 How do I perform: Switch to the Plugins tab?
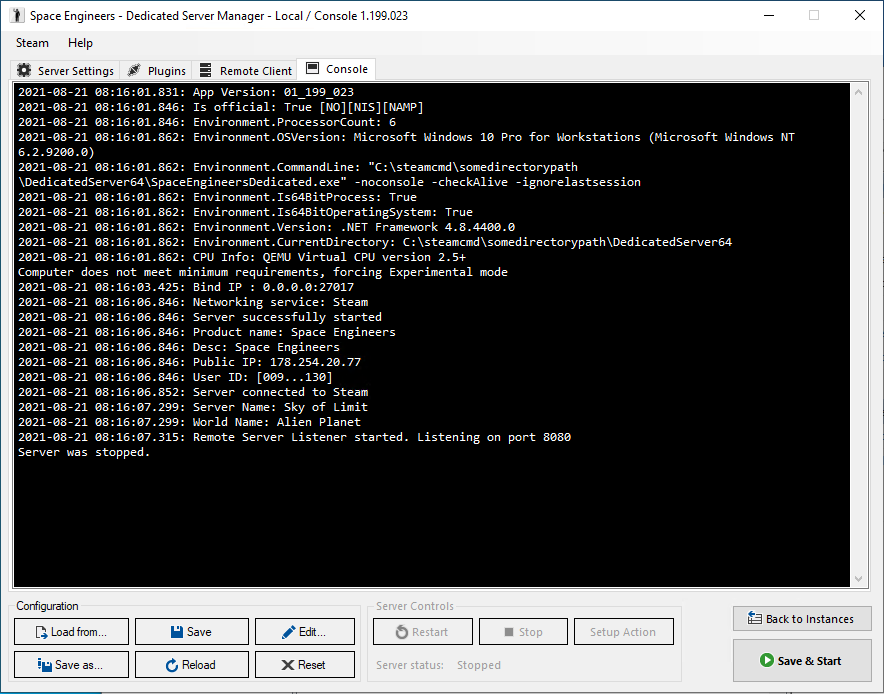coord(157,71)
